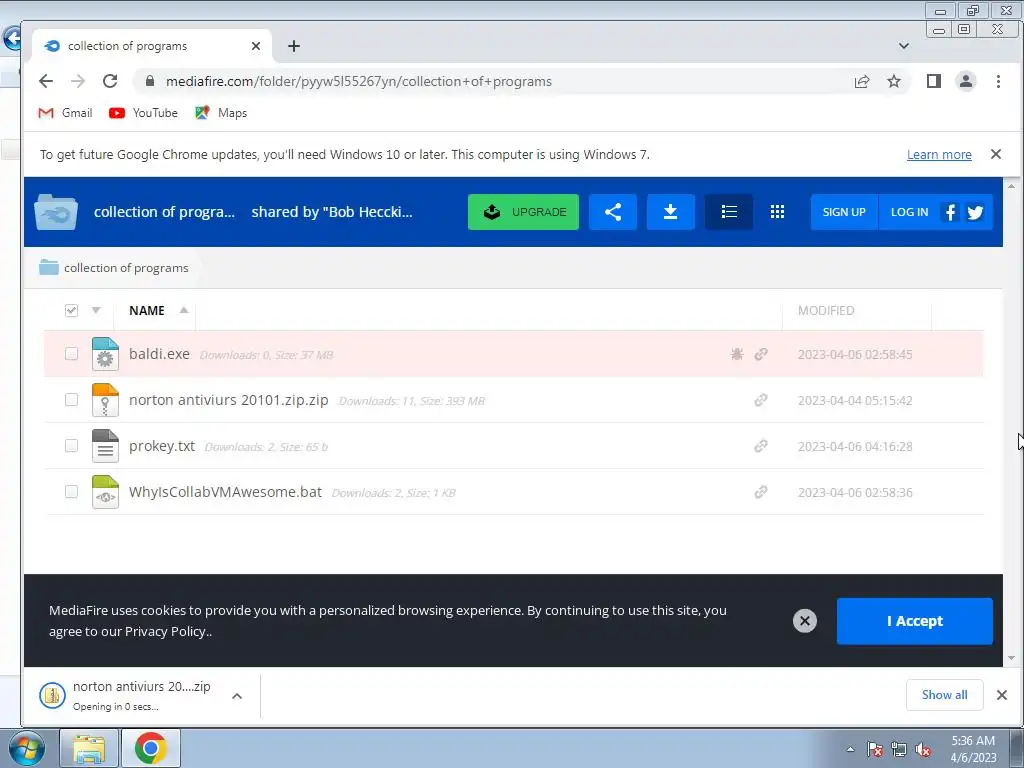The width and height of the screenshot is (1024, 768).
Task: Open norton antiviurs 20101.zip.zip file name
Action: [229, 400]
